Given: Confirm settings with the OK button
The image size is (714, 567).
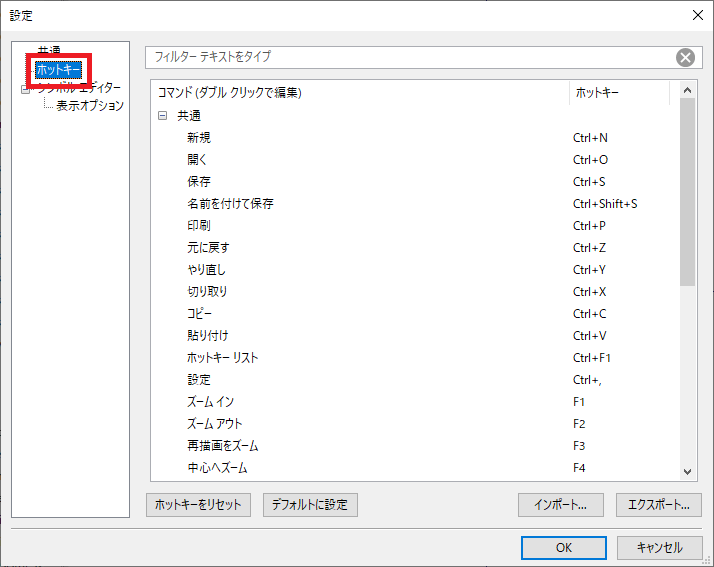Looking at the screenshot, I should click(564, 547).
